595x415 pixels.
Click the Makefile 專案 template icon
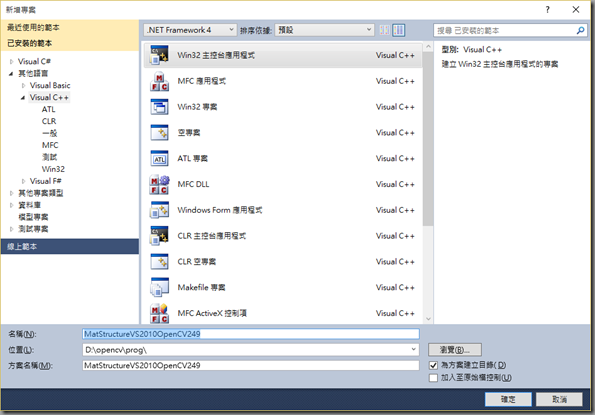[x=159, y=288]
